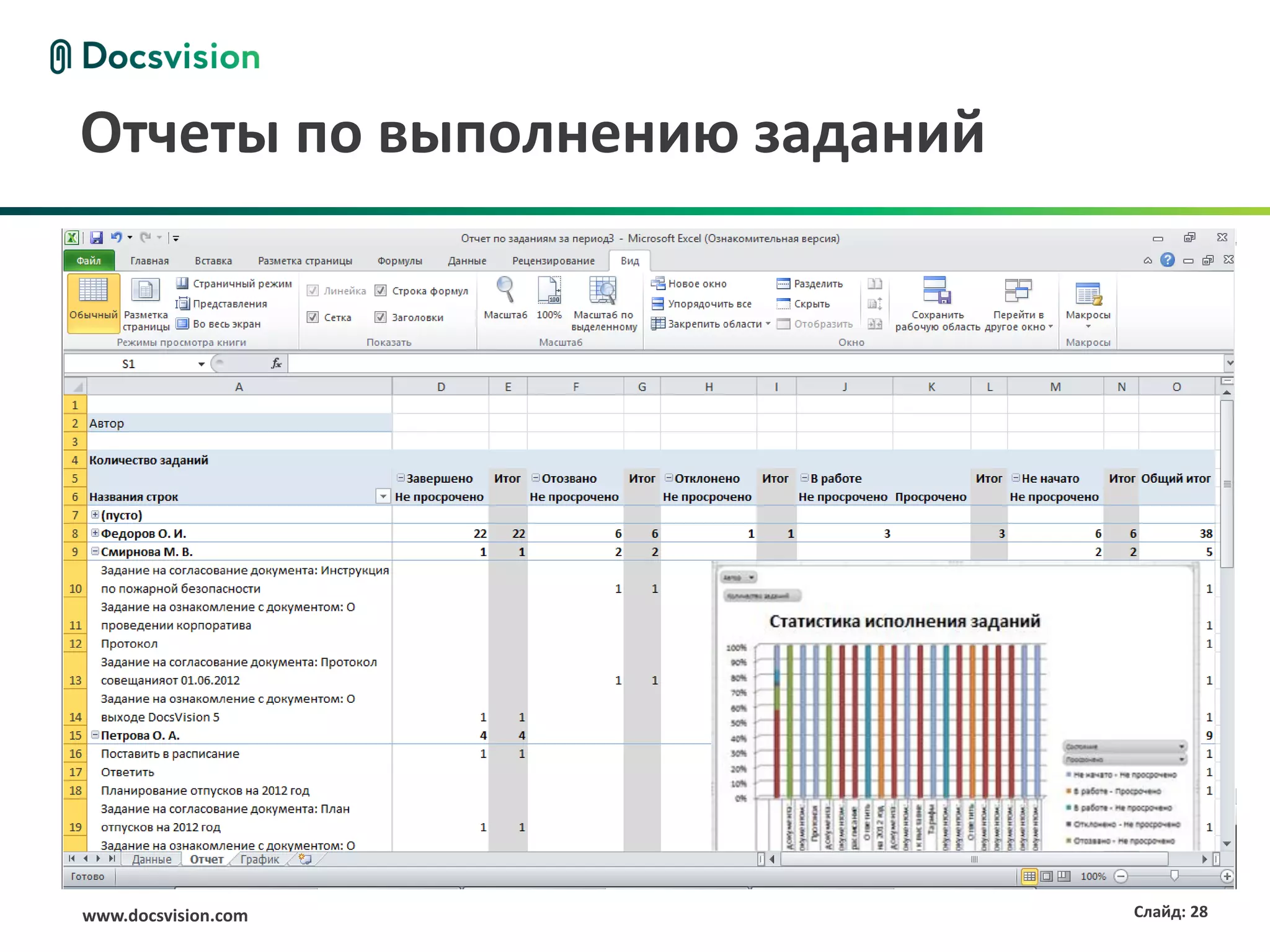Switch to the Данные sheet tab
The height and width of the screenshot is (952, 1270).
pos(151,859)
